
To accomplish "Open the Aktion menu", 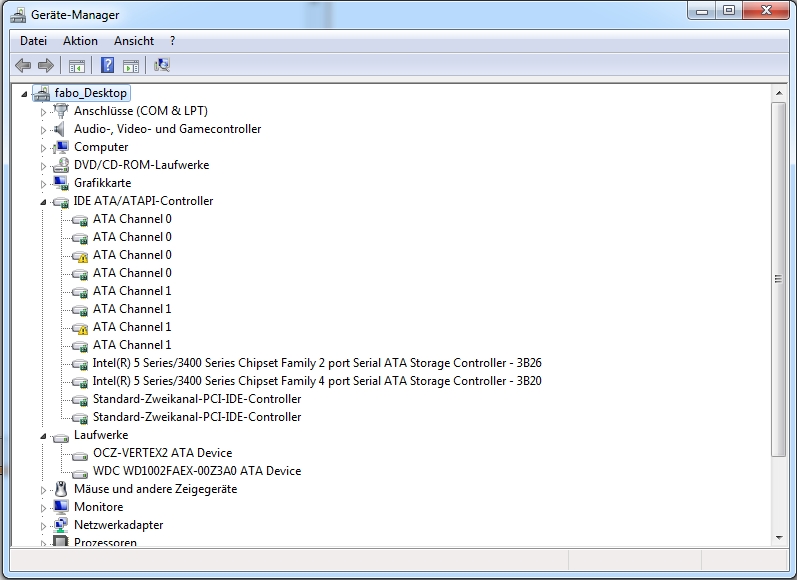I will (x=80, y=41).
